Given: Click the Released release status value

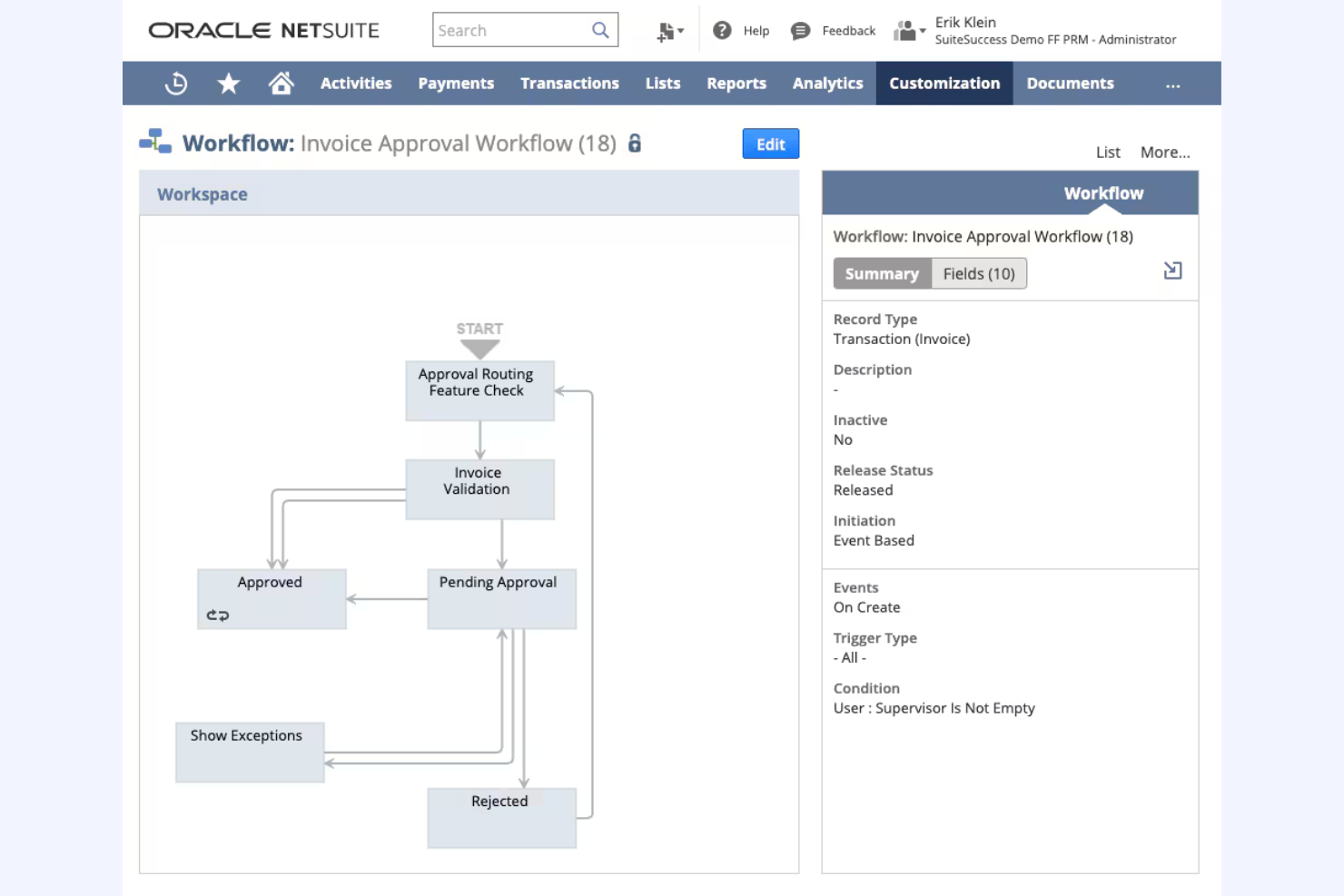Looking at the screenshot, I should 864,490.
